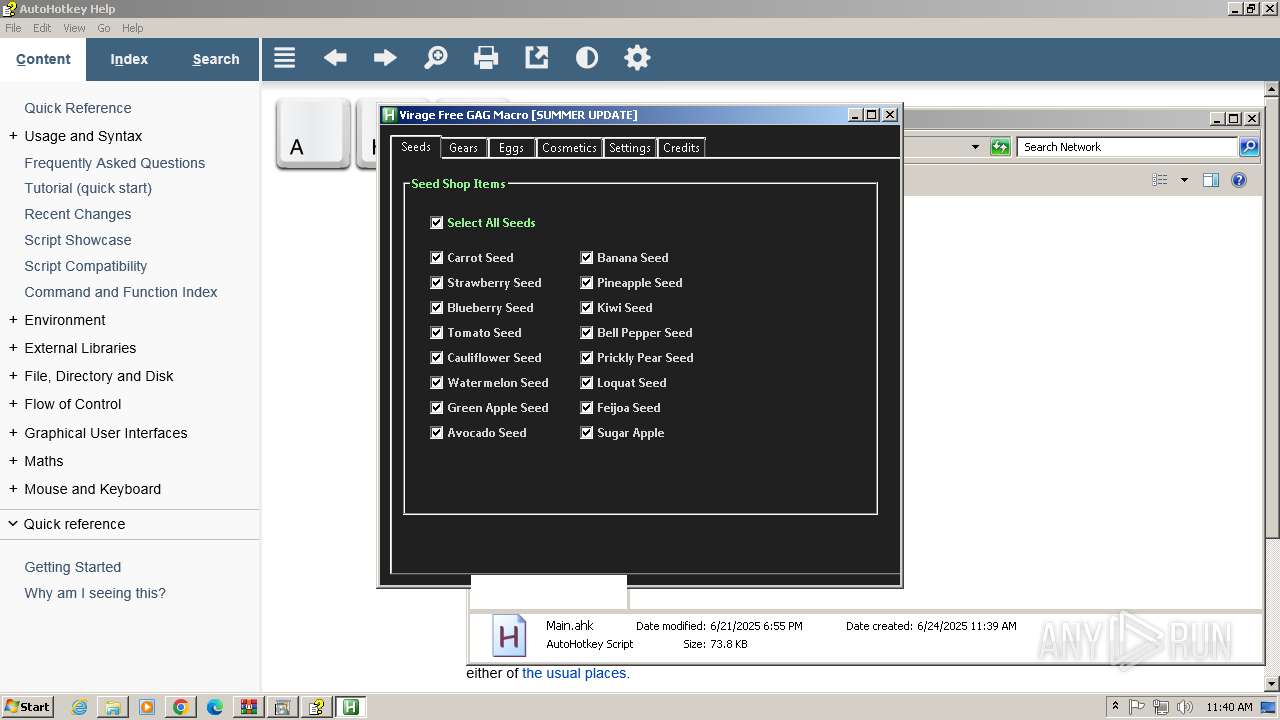
Task: Click refresh icon in Explorer address bar
Action: 1000,147
